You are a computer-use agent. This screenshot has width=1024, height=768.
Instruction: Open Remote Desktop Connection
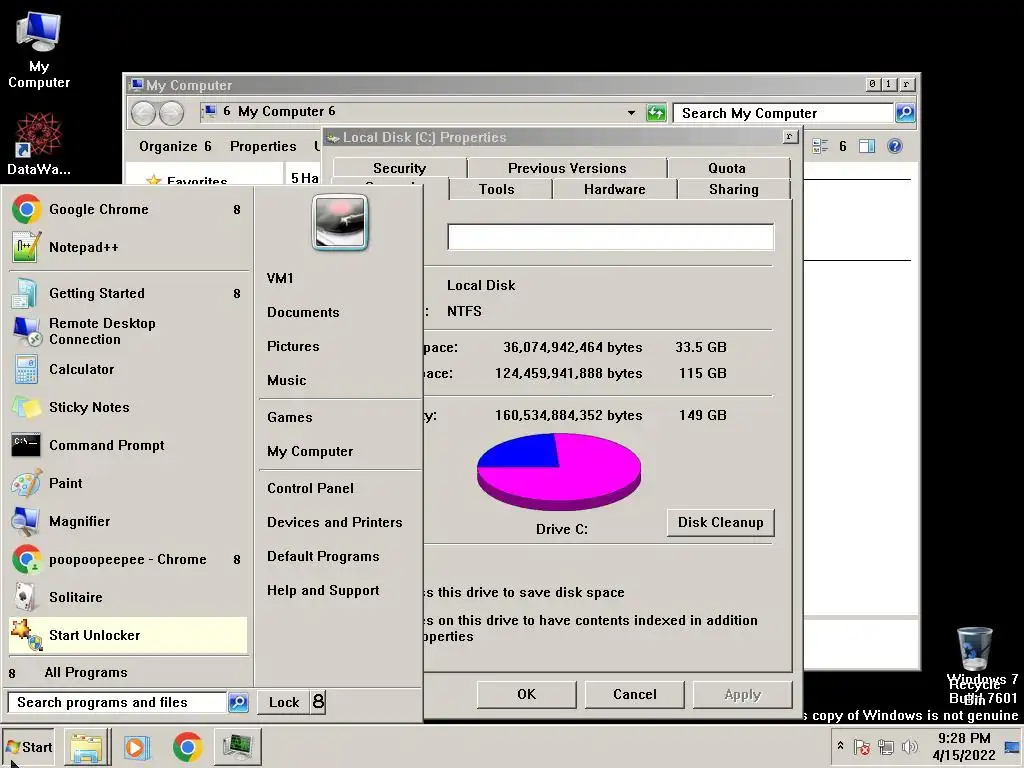[x=128, y=331]
